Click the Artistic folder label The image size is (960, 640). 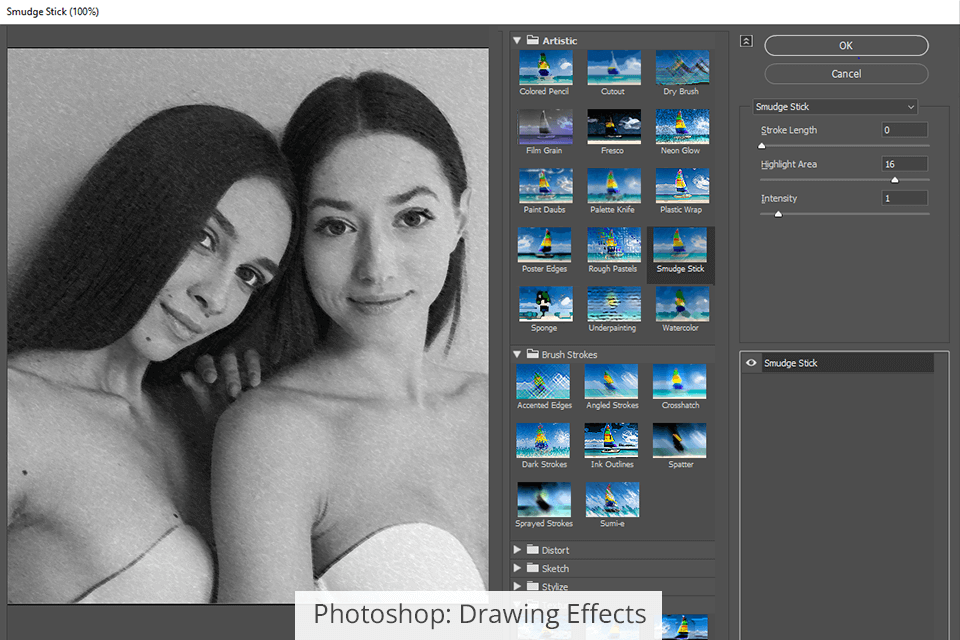560,41
